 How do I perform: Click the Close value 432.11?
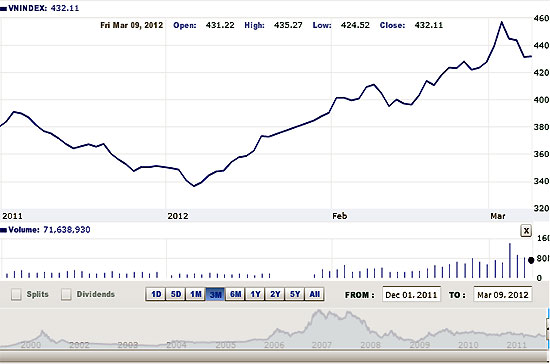429,25
